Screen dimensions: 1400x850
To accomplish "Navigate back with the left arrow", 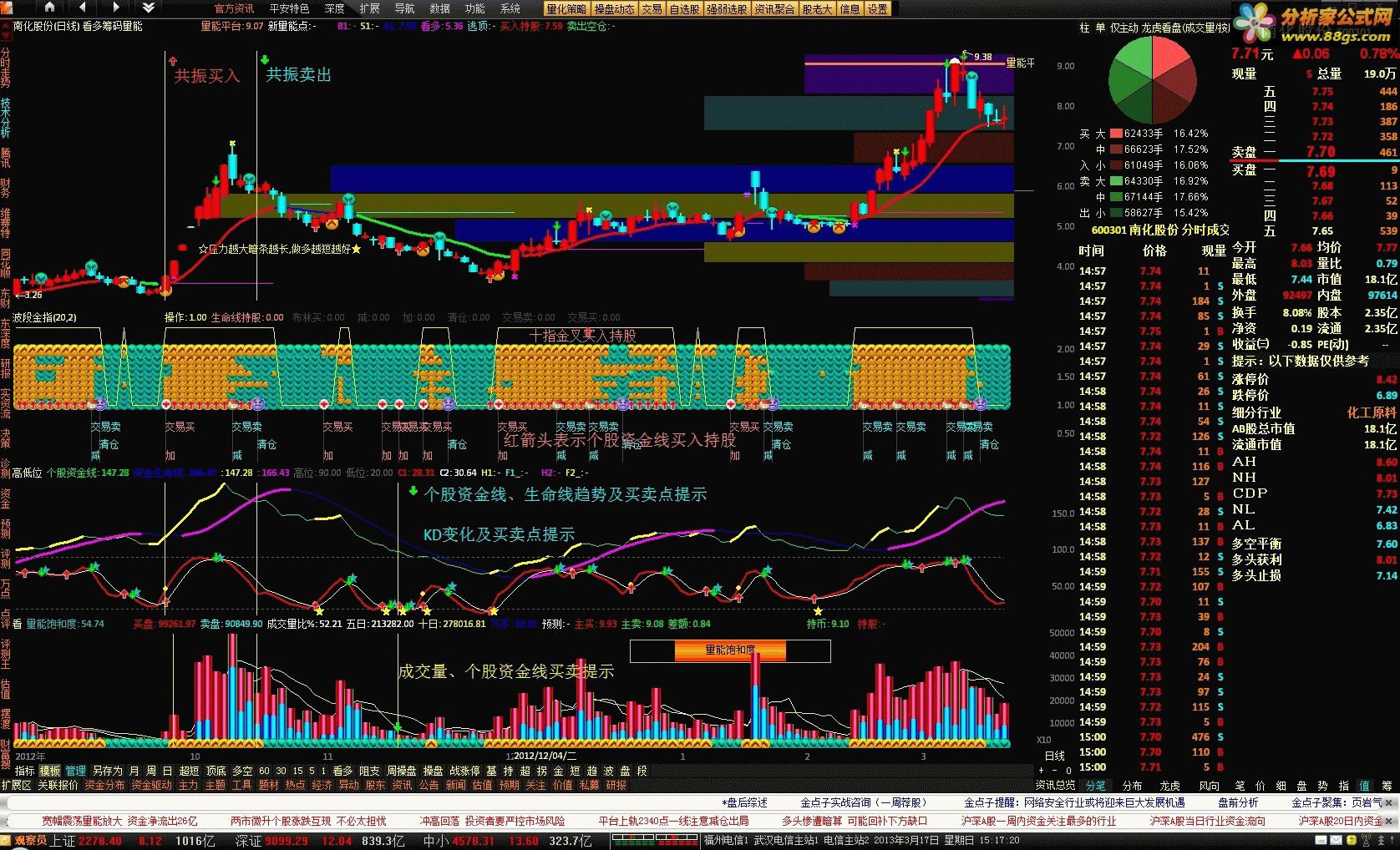I will pyautogui.click(x=82, y=8).
